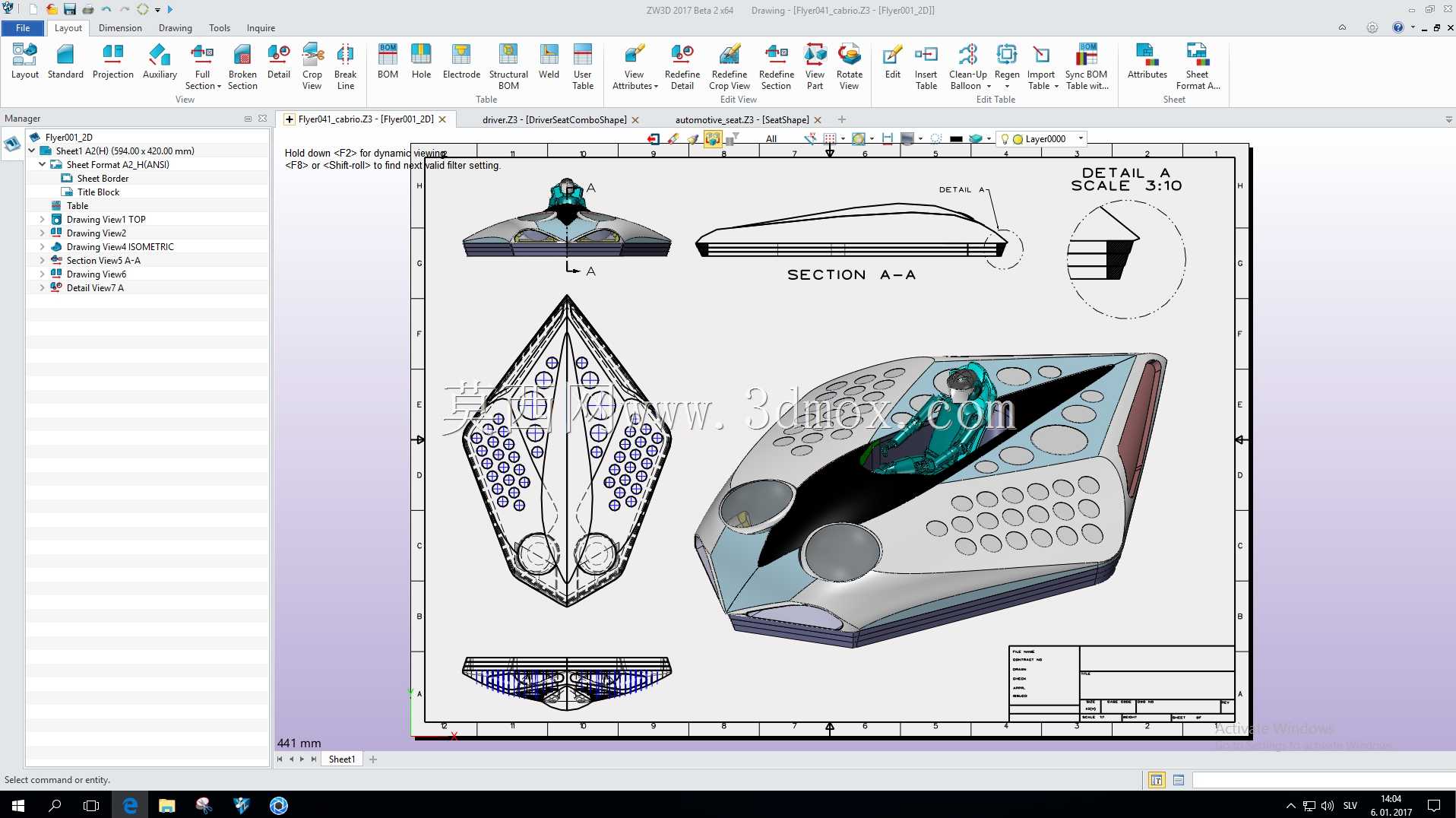Close the Flyer041_cabrio.Z3 document tab
This screenshot has height=818, width=1456.
442,119
